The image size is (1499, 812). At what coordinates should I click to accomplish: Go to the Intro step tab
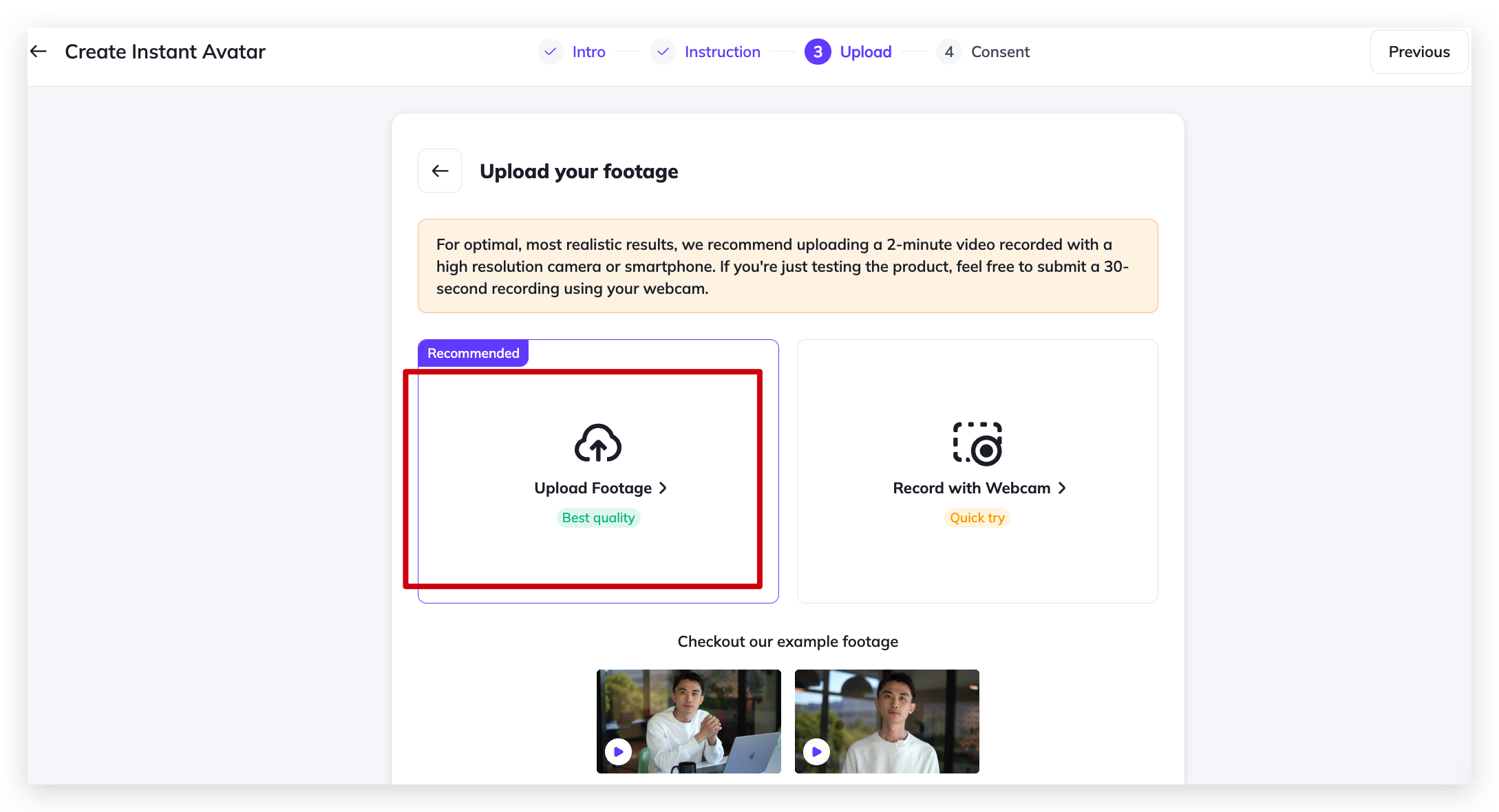tap(588, 52)
